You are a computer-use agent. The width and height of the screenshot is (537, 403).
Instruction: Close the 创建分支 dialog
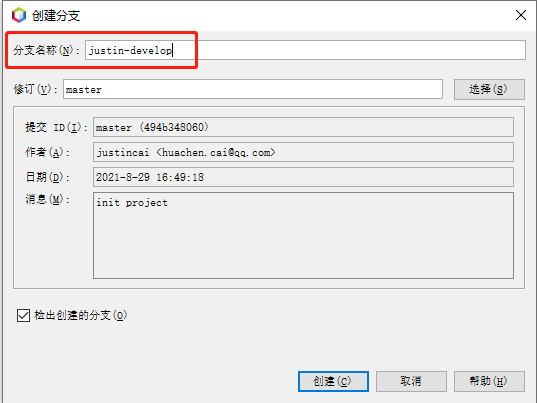(521, 15)
